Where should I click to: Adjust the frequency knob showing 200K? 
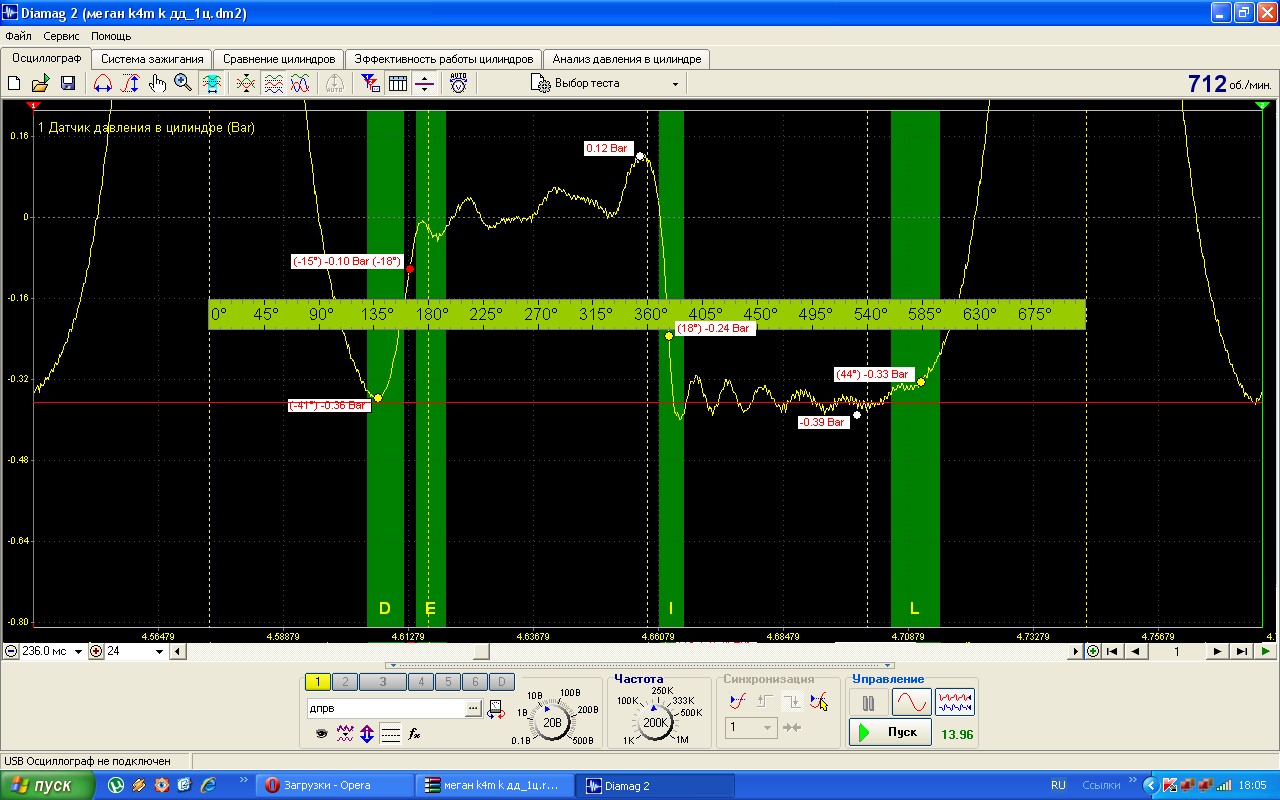655,722
